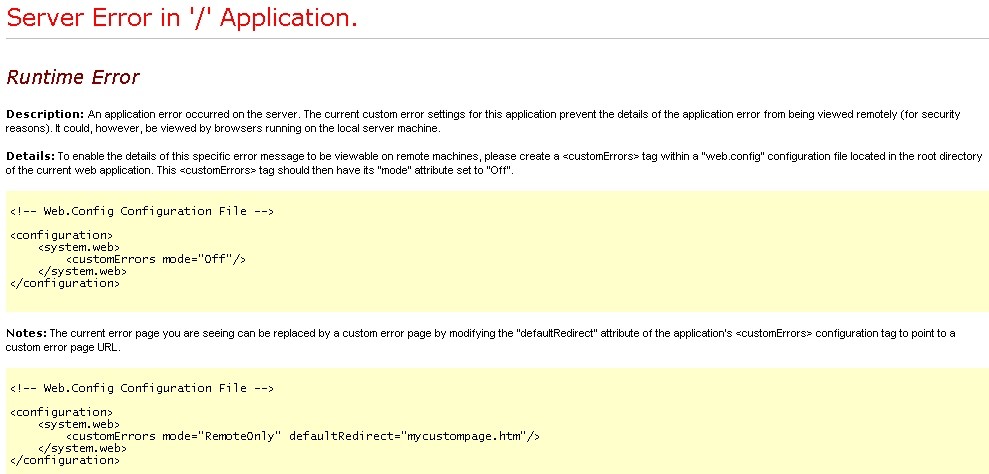Click the first closing </configuration> tag
The height and width of the screenshot is (474, 989).
(65, 283)
